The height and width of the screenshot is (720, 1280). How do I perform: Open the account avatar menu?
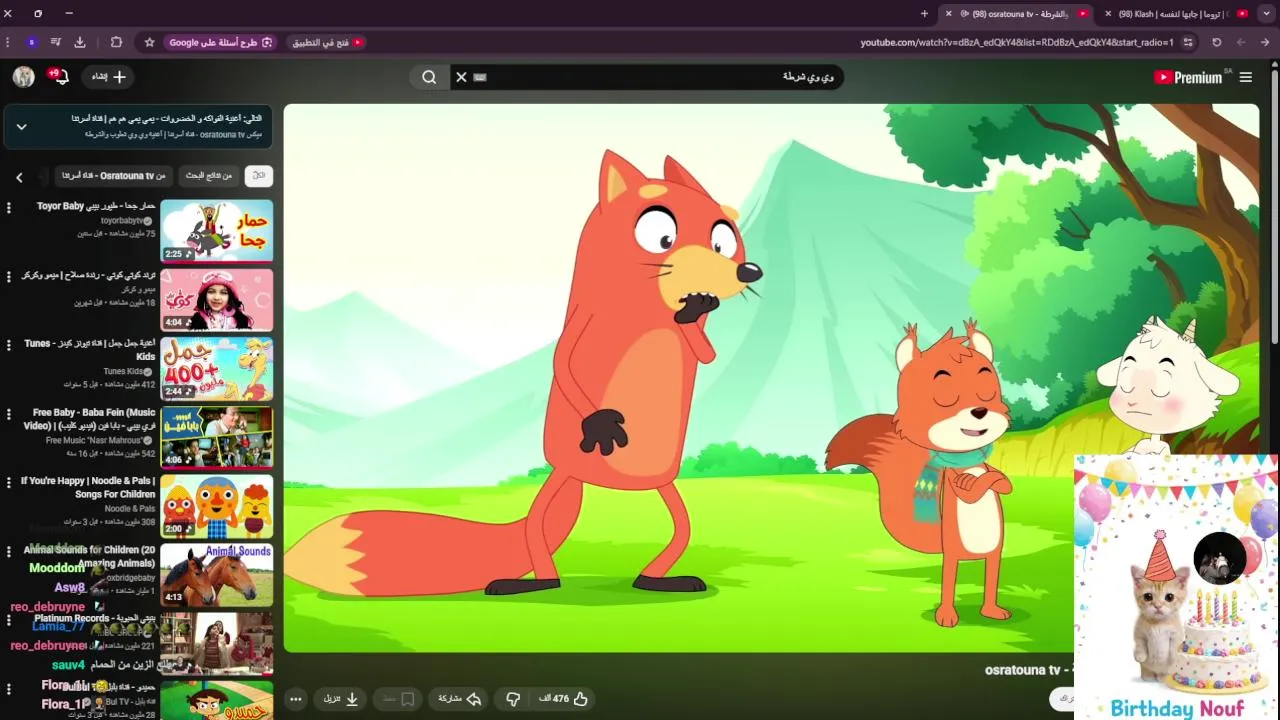coord(24,77)
